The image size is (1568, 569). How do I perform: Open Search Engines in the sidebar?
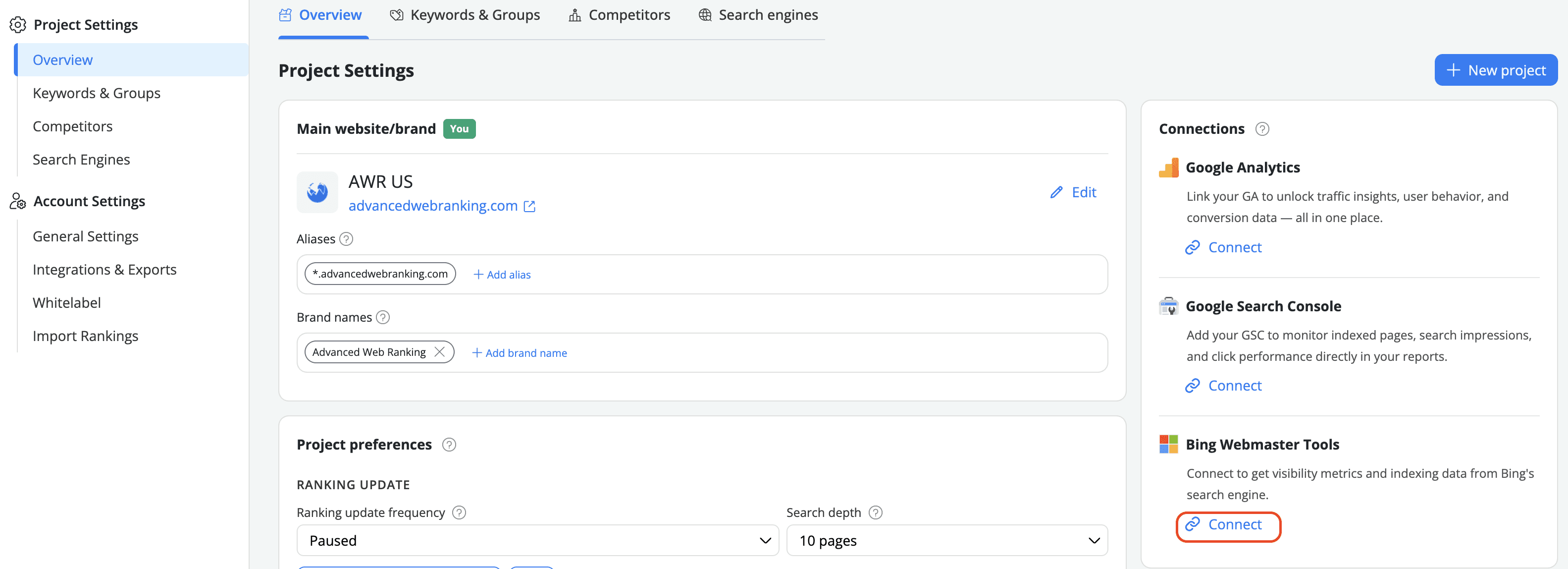tap(81, 160)
